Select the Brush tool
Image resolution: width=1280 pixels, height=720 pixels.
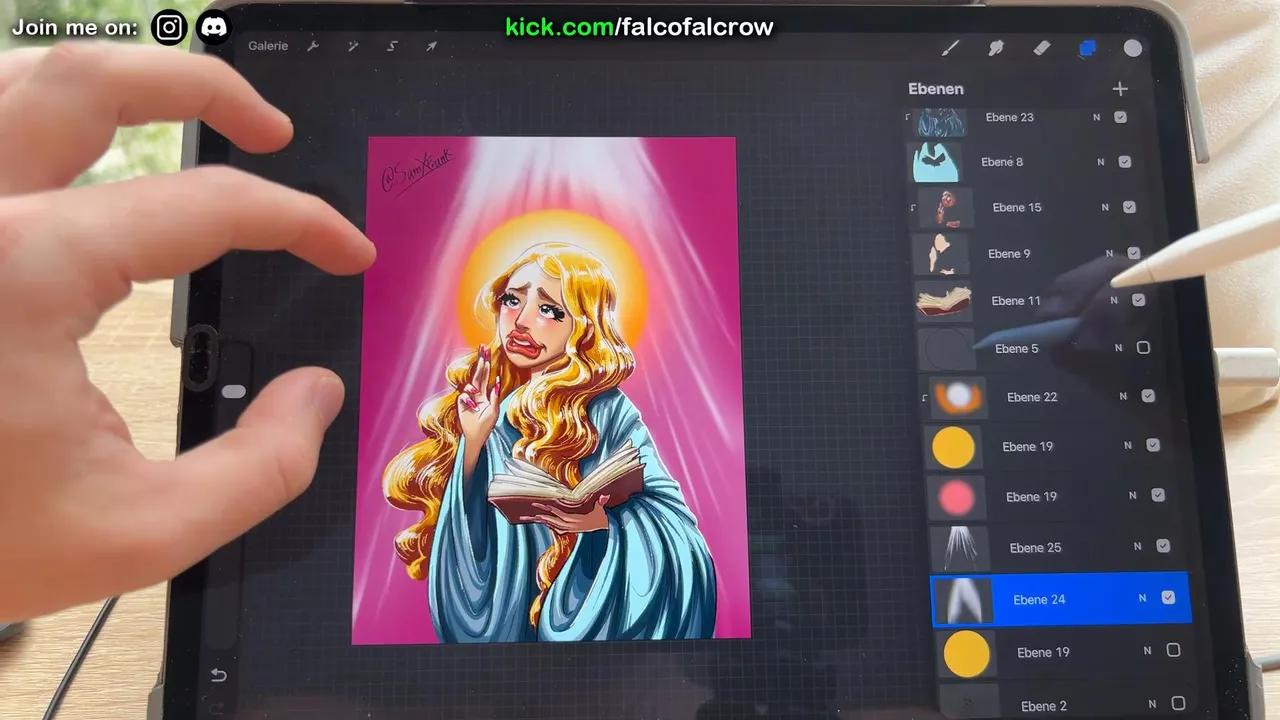click(x=950, y=48)
